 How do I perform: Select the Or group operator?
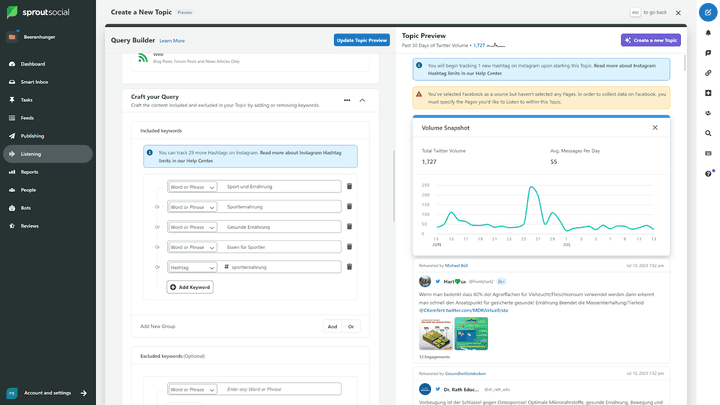pos(350,326)
